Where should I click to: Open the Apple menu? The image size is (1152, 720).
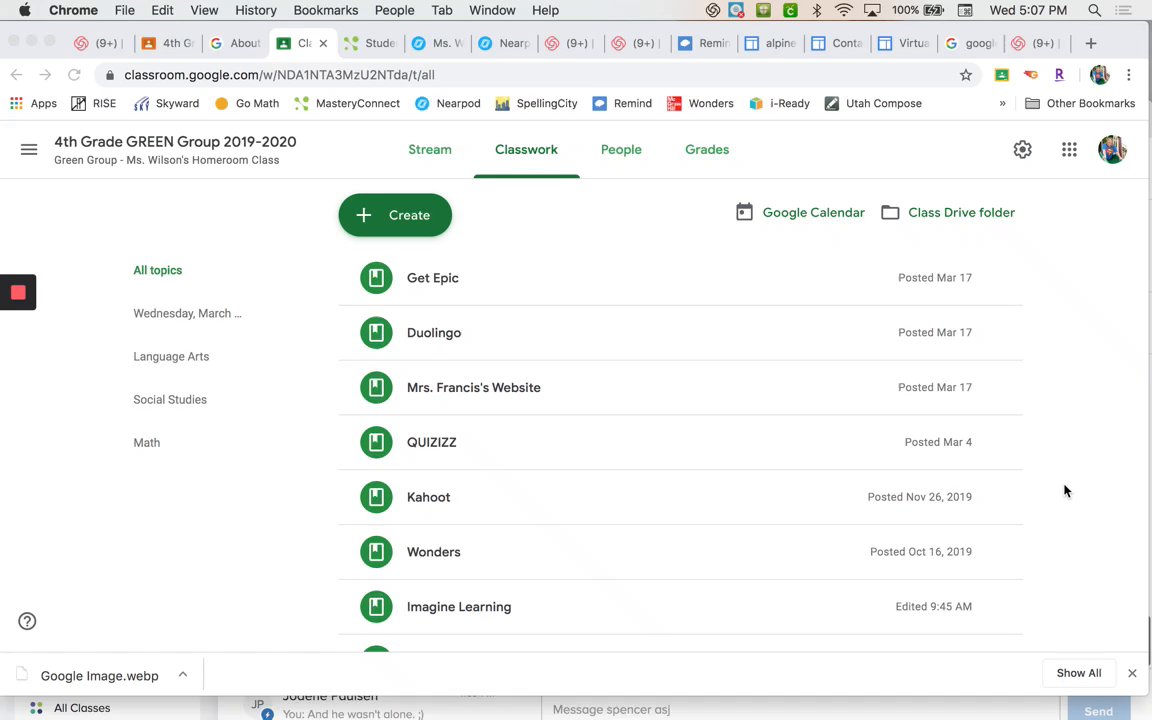[x=25, y=10]
